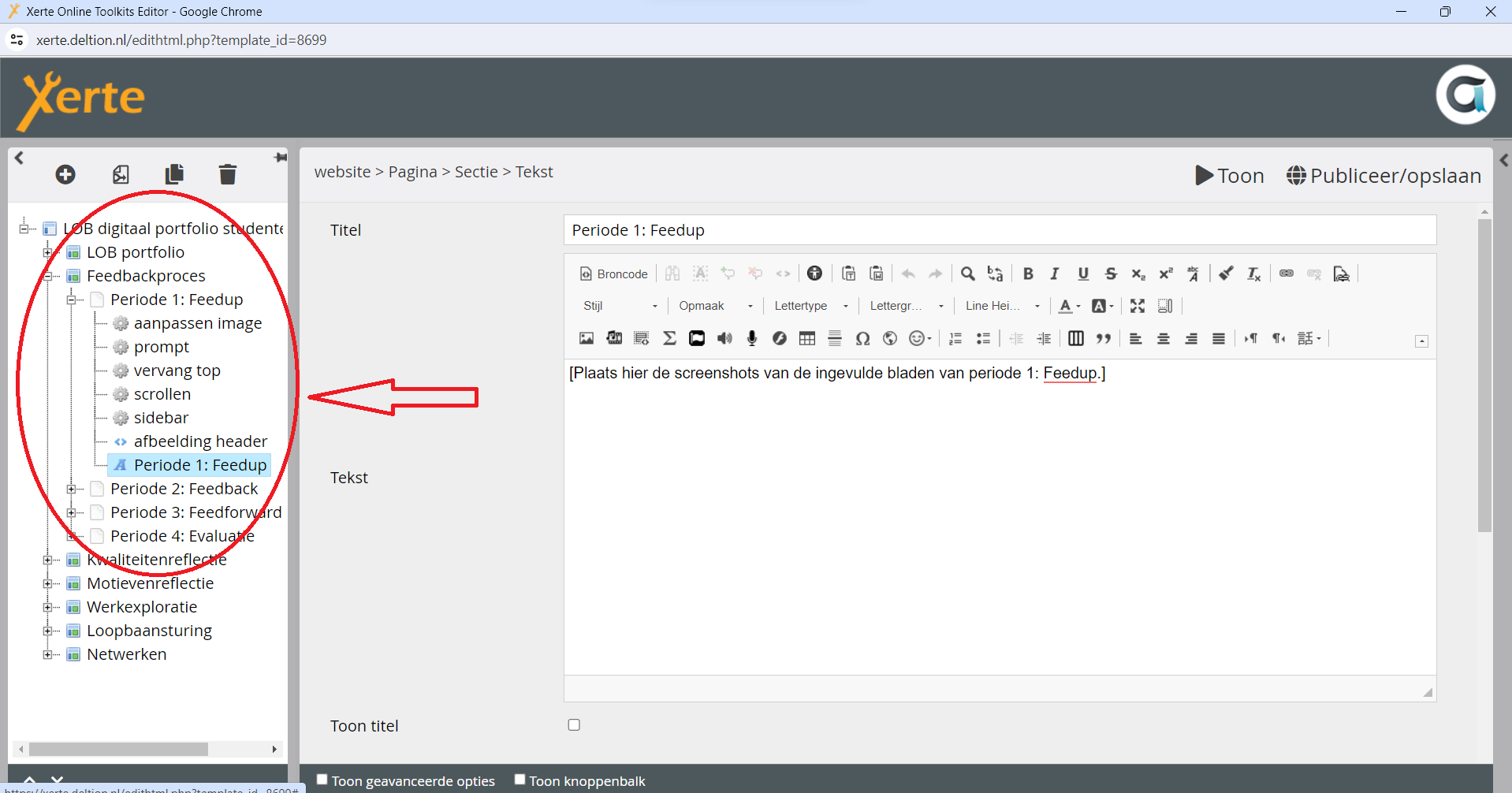
Task: Click the underline formatting icon
Action: pos(1083,274)
